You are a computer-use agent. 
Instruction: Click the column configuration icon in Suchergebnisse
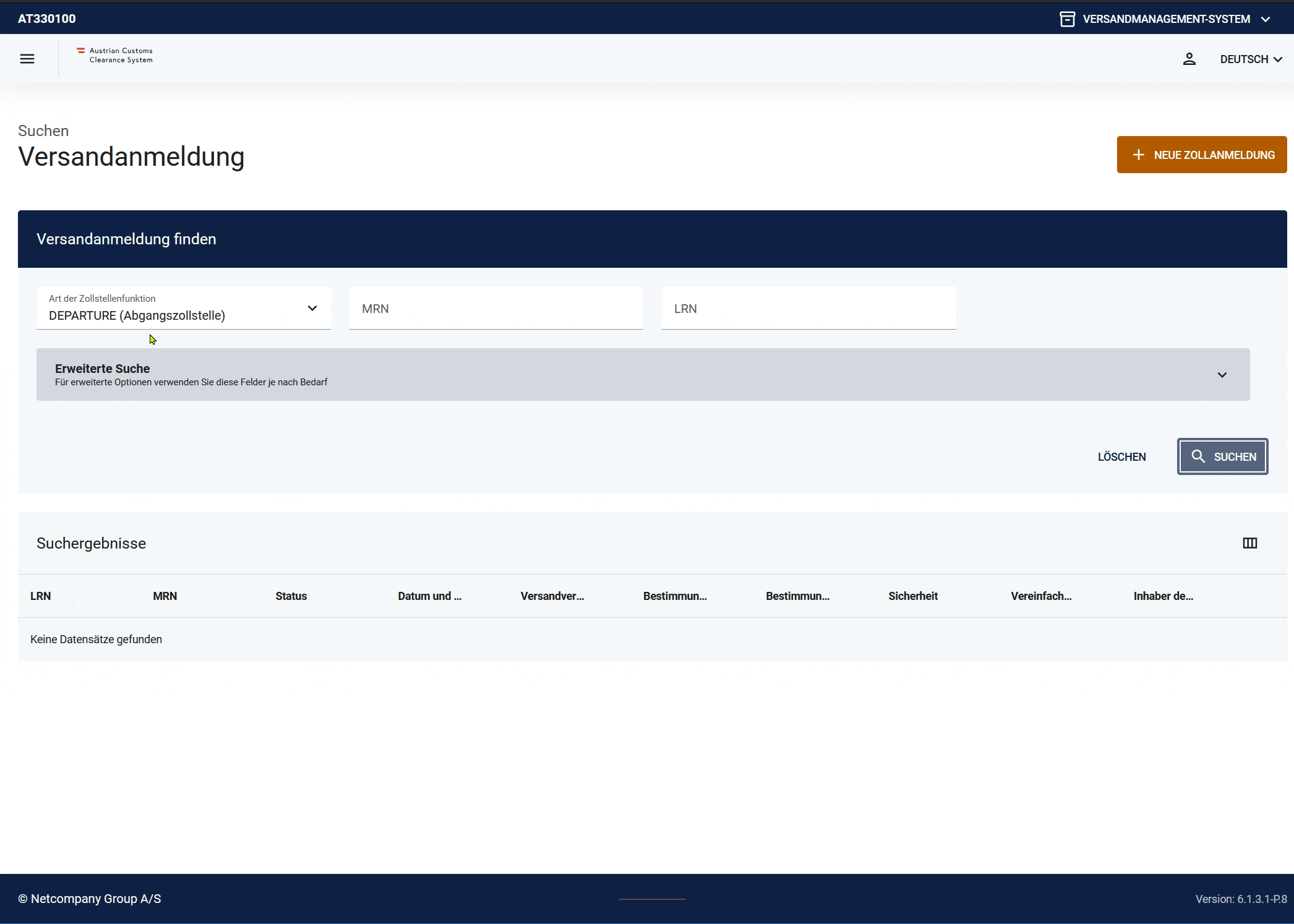coord(1249,543)
